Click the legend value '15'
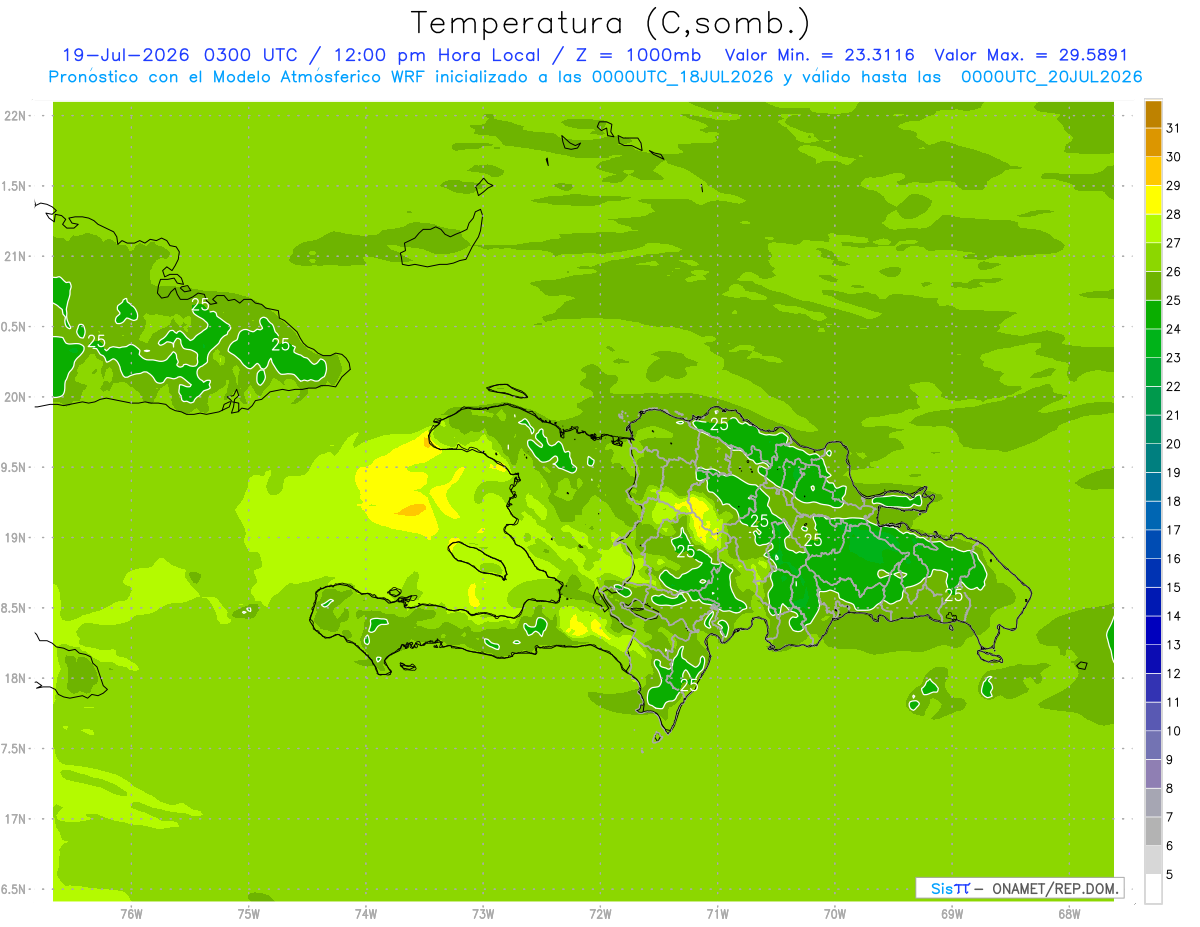Viewport: 1200px width, 927px height. [x=1174, y=587]
